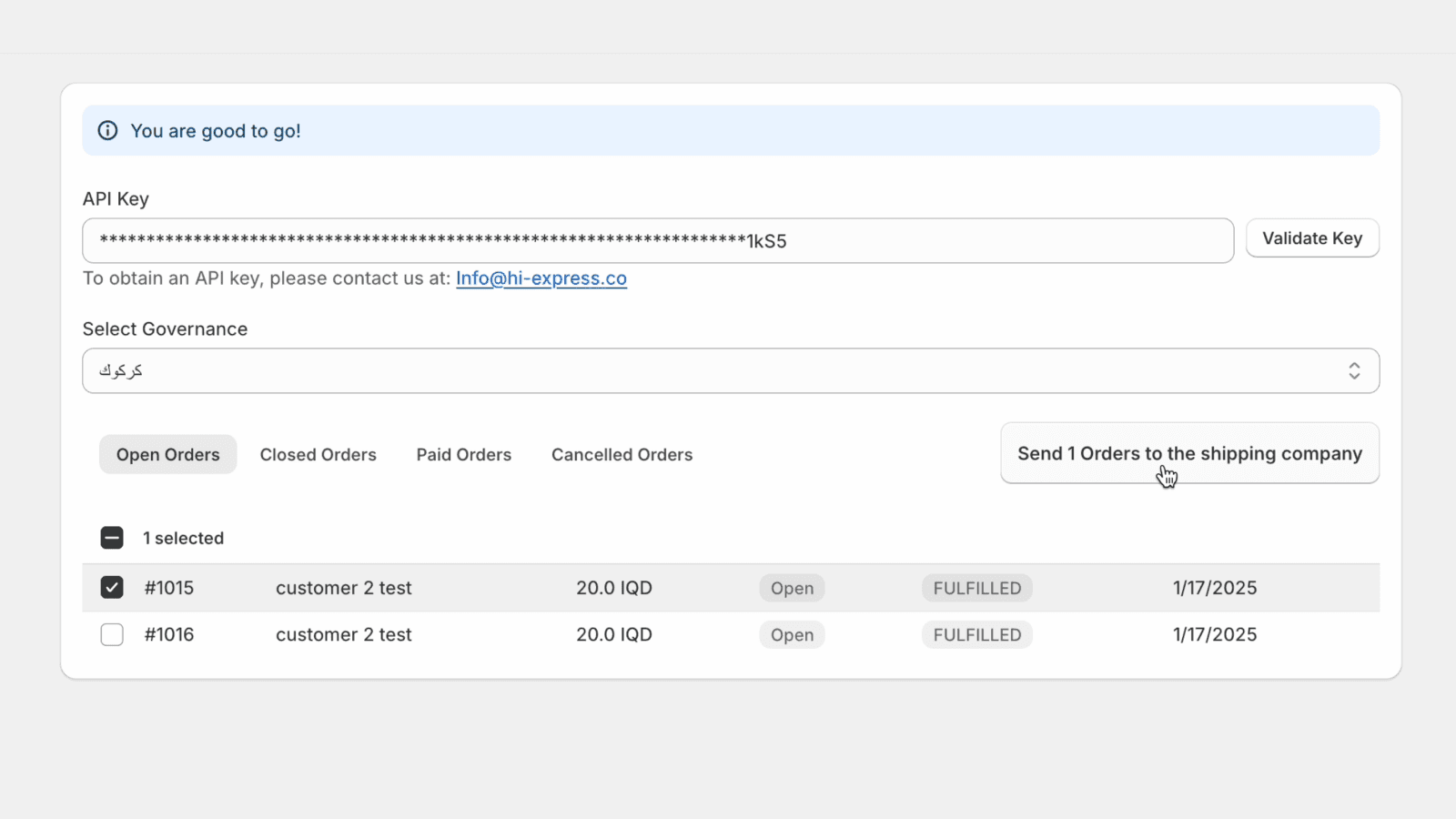This screenshot has width=1456, height=819.
Task: Select the order #1016 row customer name
Action: [x=343, y=634]
